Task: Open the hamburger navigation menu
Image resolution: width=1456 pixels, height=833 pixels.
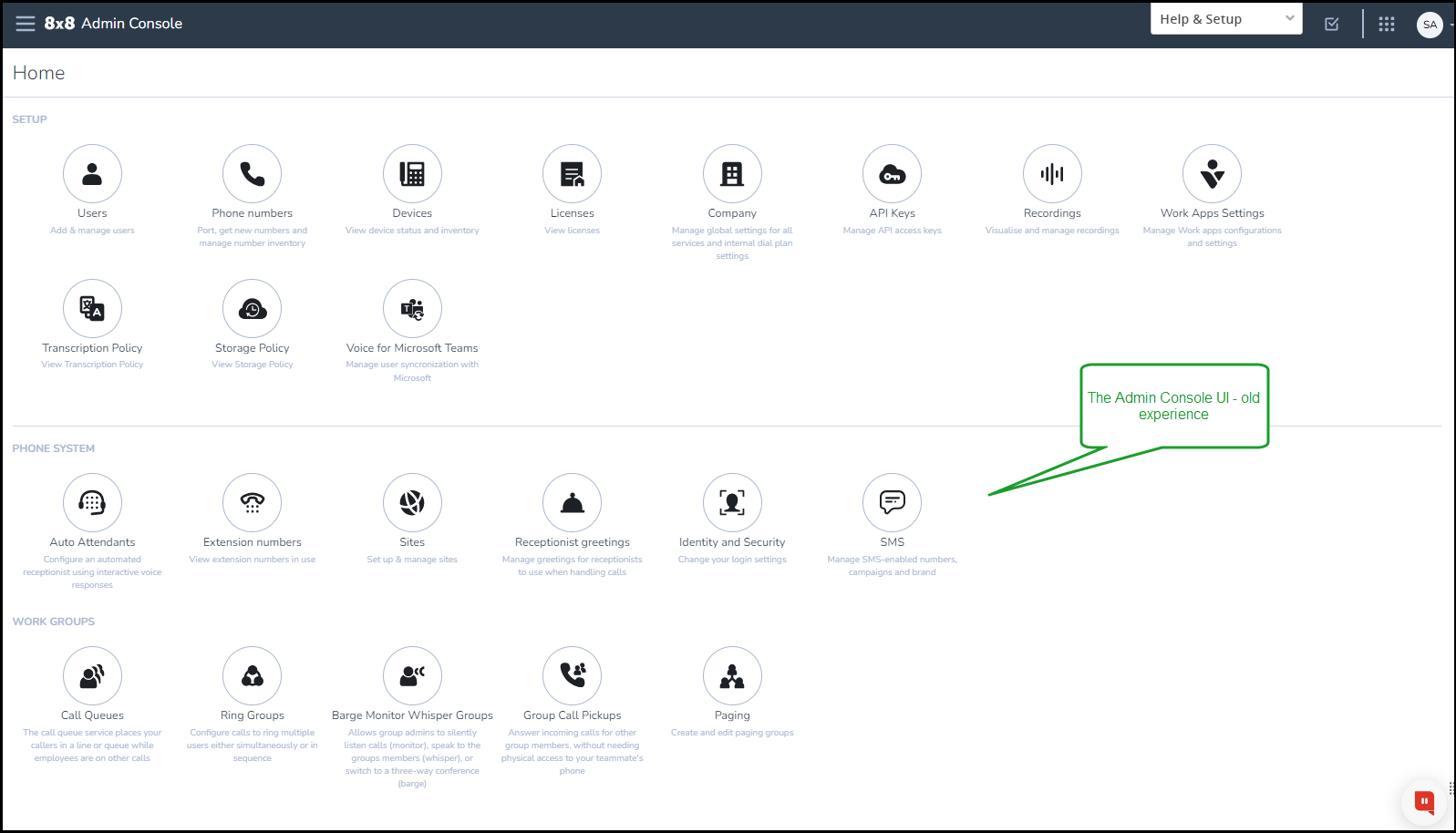Action: [26, 24]
